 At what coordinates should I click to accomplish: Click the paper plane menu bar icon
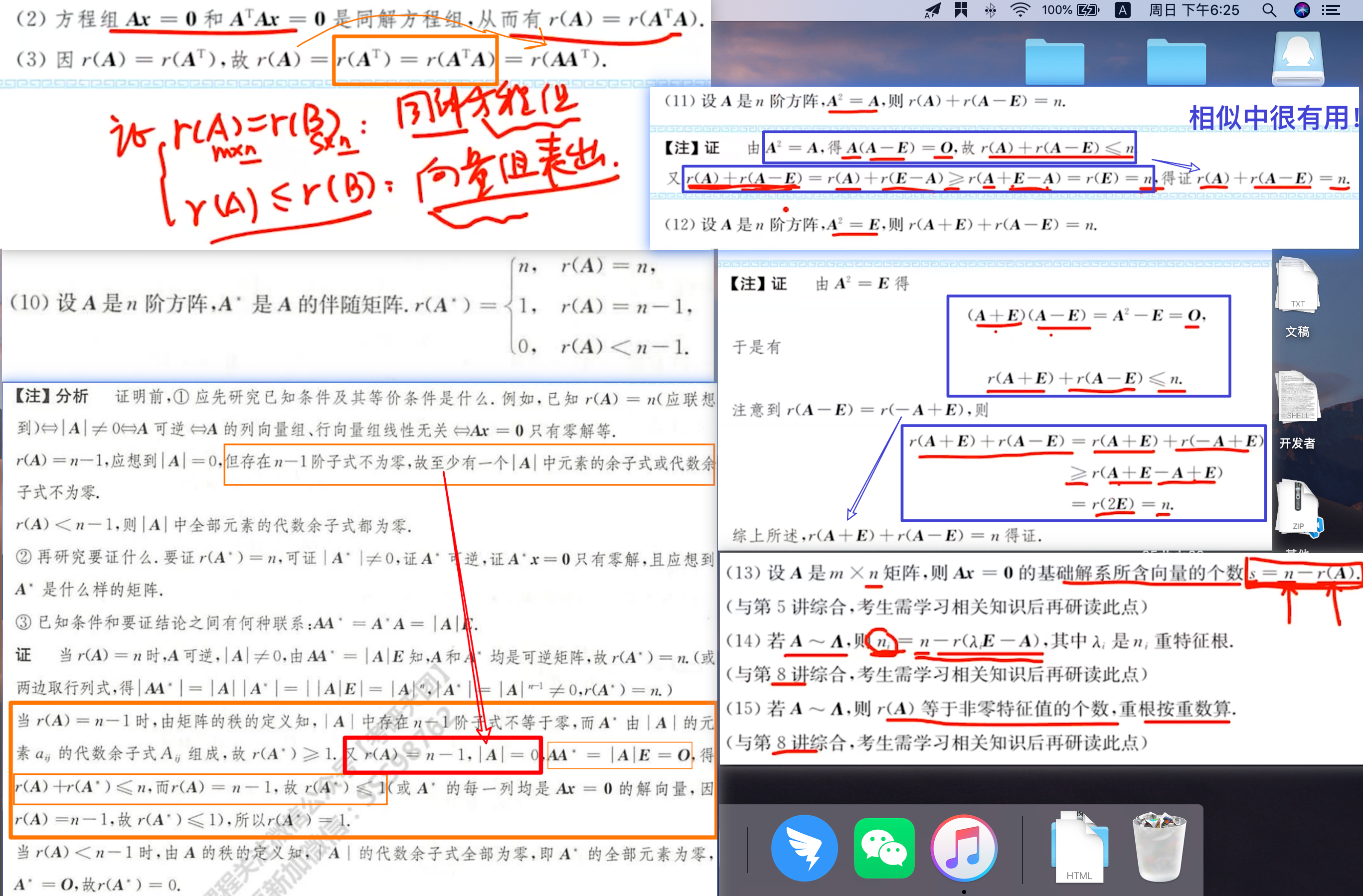932,10
